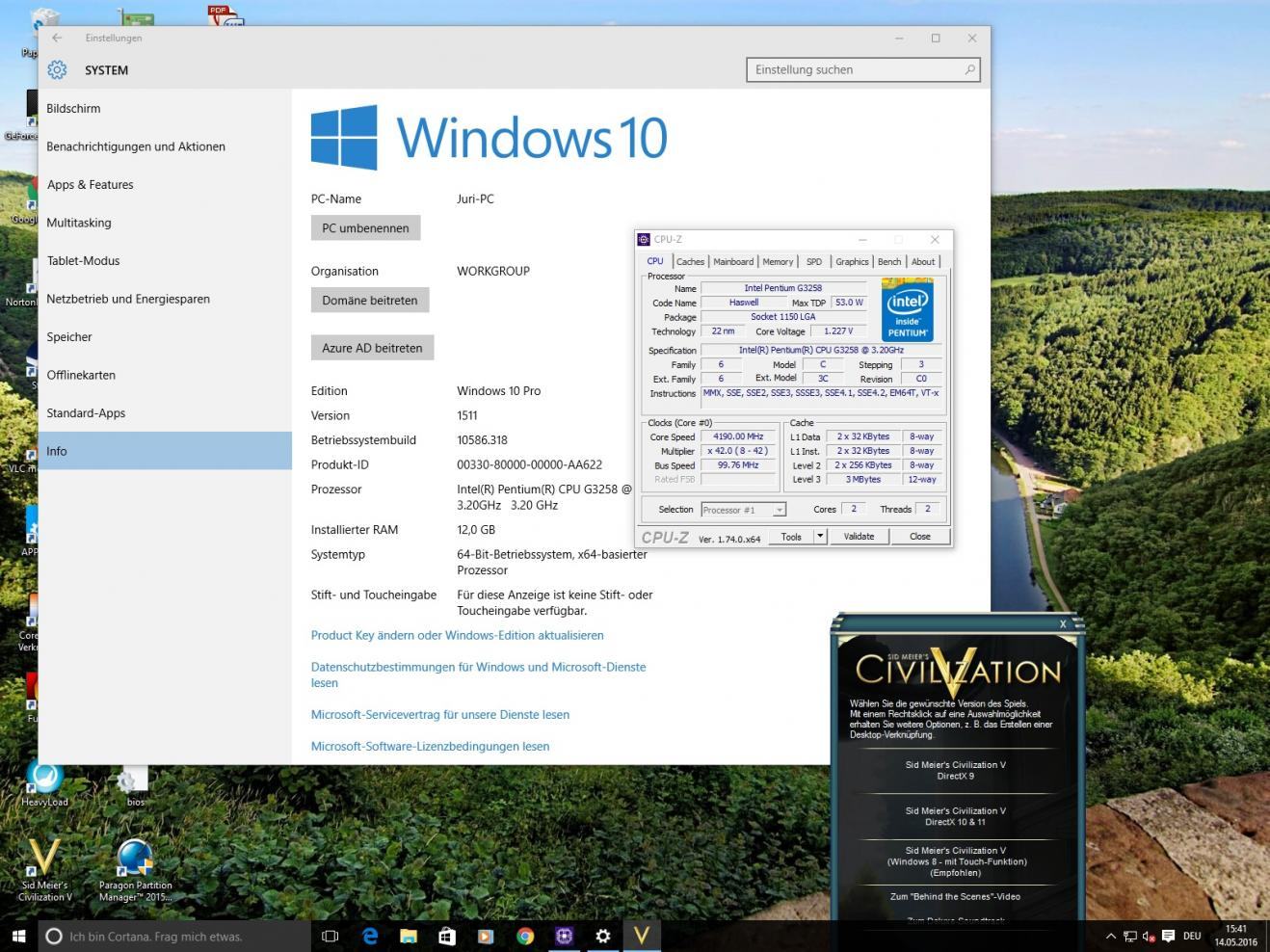The image size is (1270, 952).
Task: Click PC umbenennen button
Action: coord(365,228)
